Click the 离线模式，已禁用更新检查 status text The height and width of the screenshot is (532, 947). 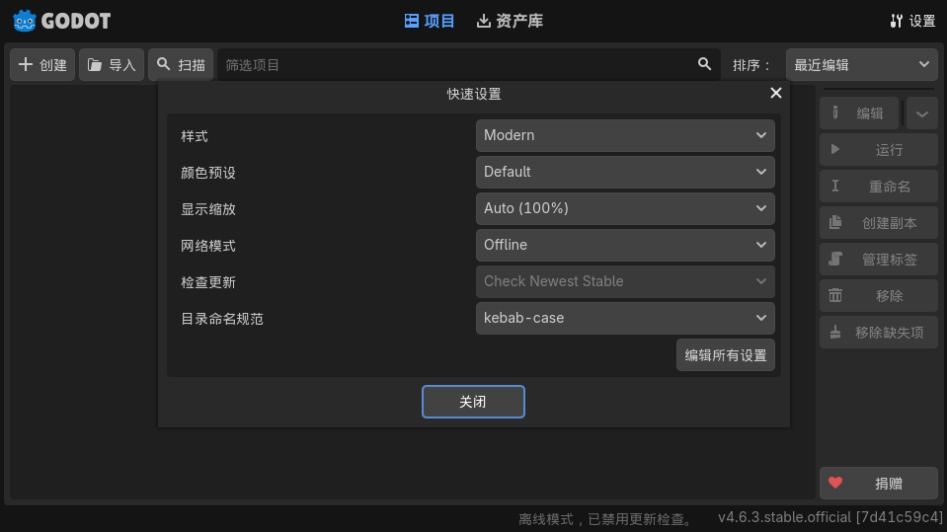tap(606, 519)
